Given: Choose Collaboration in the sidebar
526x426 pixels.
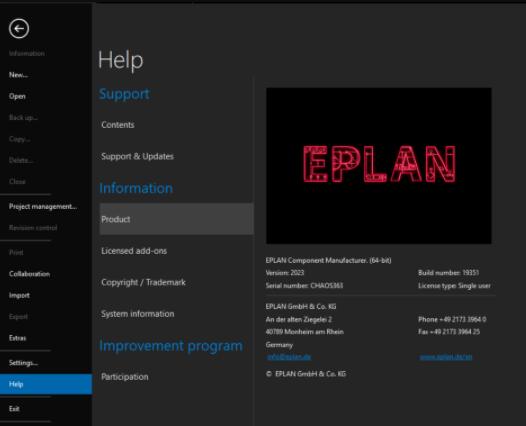Looking at the screenshot, I should pyautogui.click(x=29, y=274).
